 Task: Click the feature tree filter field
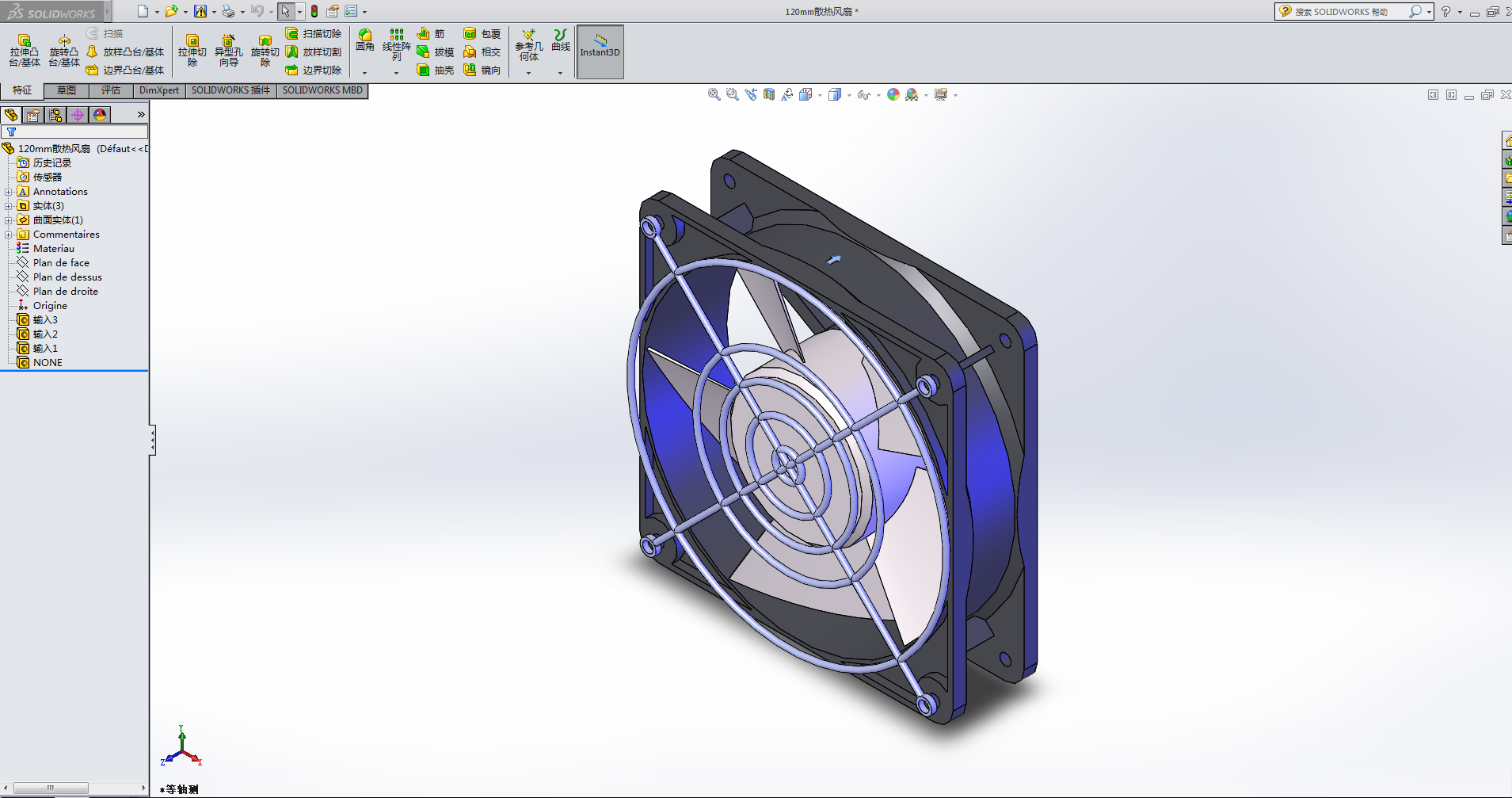[74, 132]
